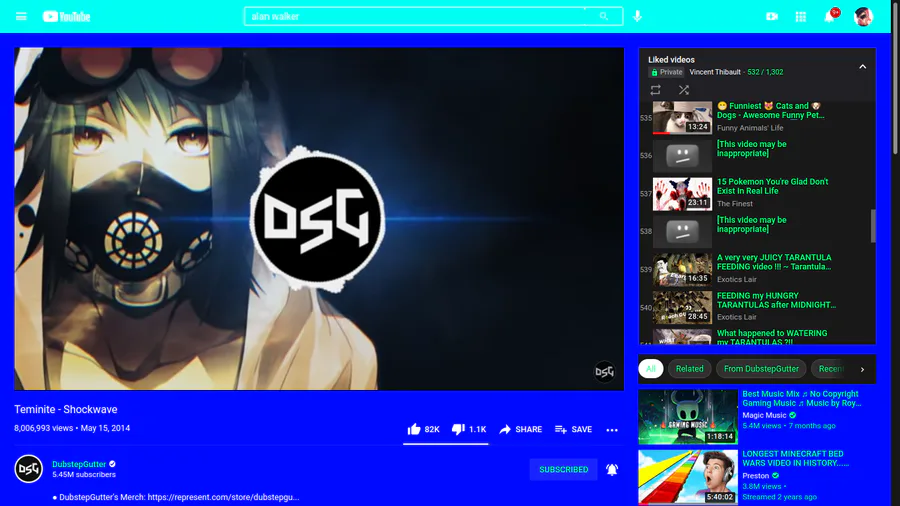Open LONGEST MINECRAFT BED WARS title
The image size is (900, 506).
click(796, 458)
